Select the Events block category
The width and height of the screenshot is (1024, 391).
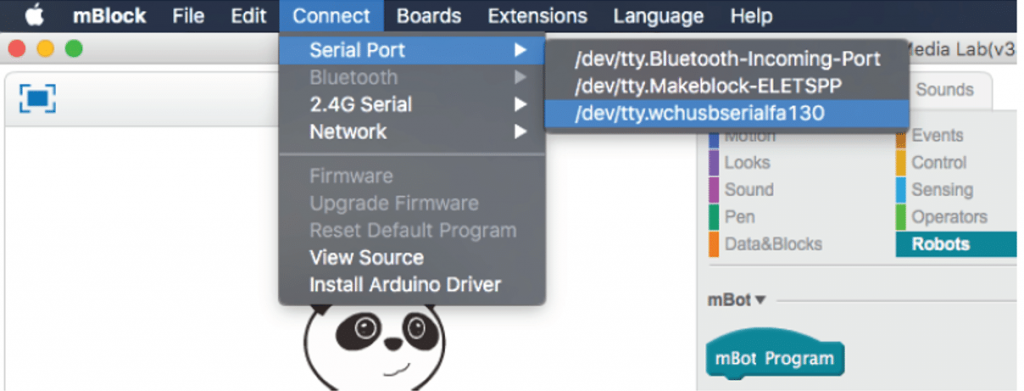pyautogui.click(x=937, y=135)
